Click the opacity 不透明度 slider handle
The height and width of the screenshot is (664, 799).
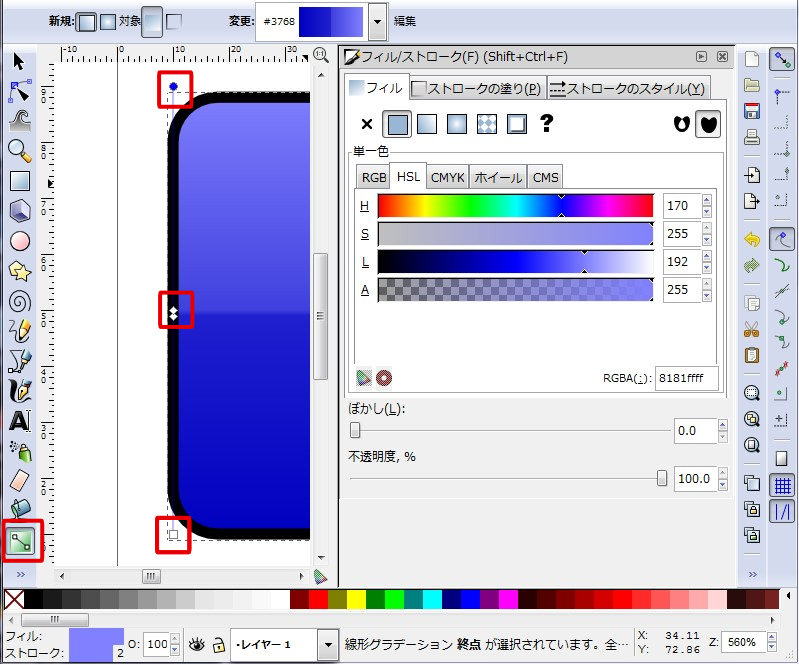661,478
